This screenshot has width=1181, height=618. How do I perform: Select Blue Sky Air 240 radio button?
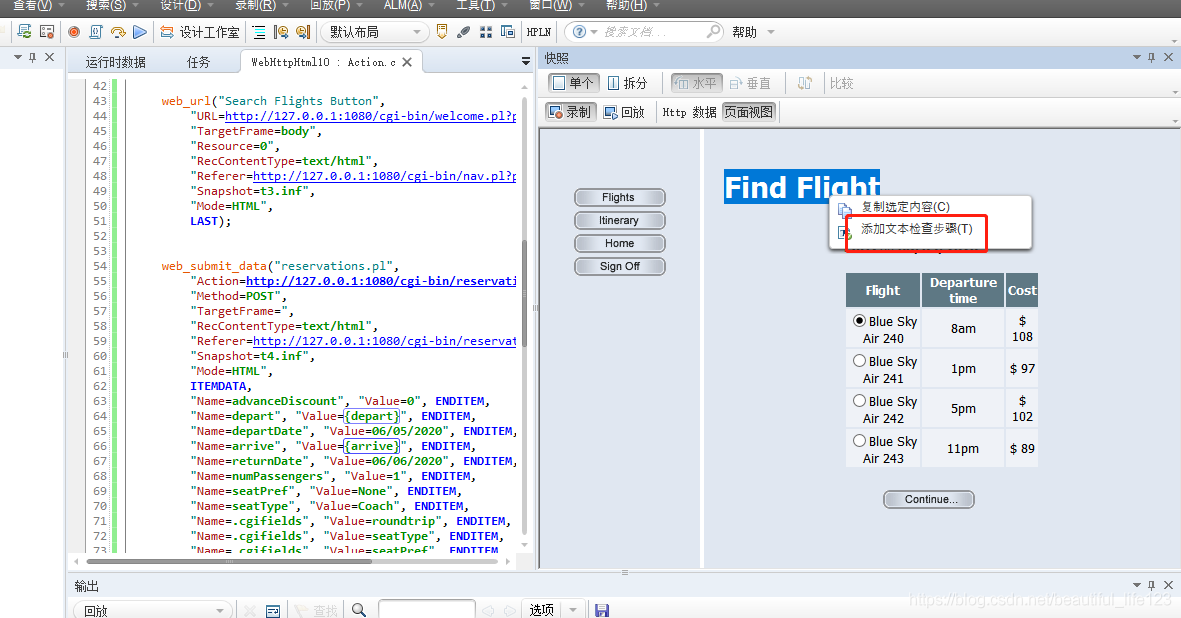[859, 320]
